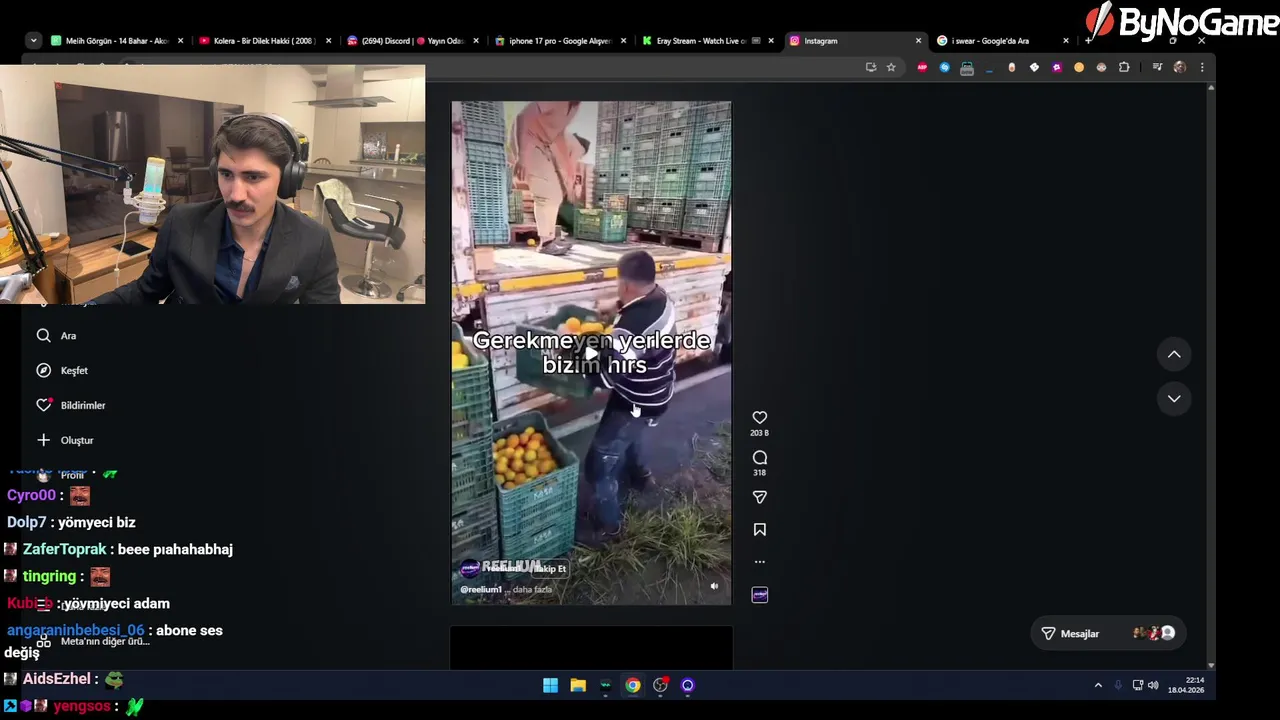Click the 318 comment count
Screen dimensions: 1280x720
pyautogui.click(x=759, y=473)
